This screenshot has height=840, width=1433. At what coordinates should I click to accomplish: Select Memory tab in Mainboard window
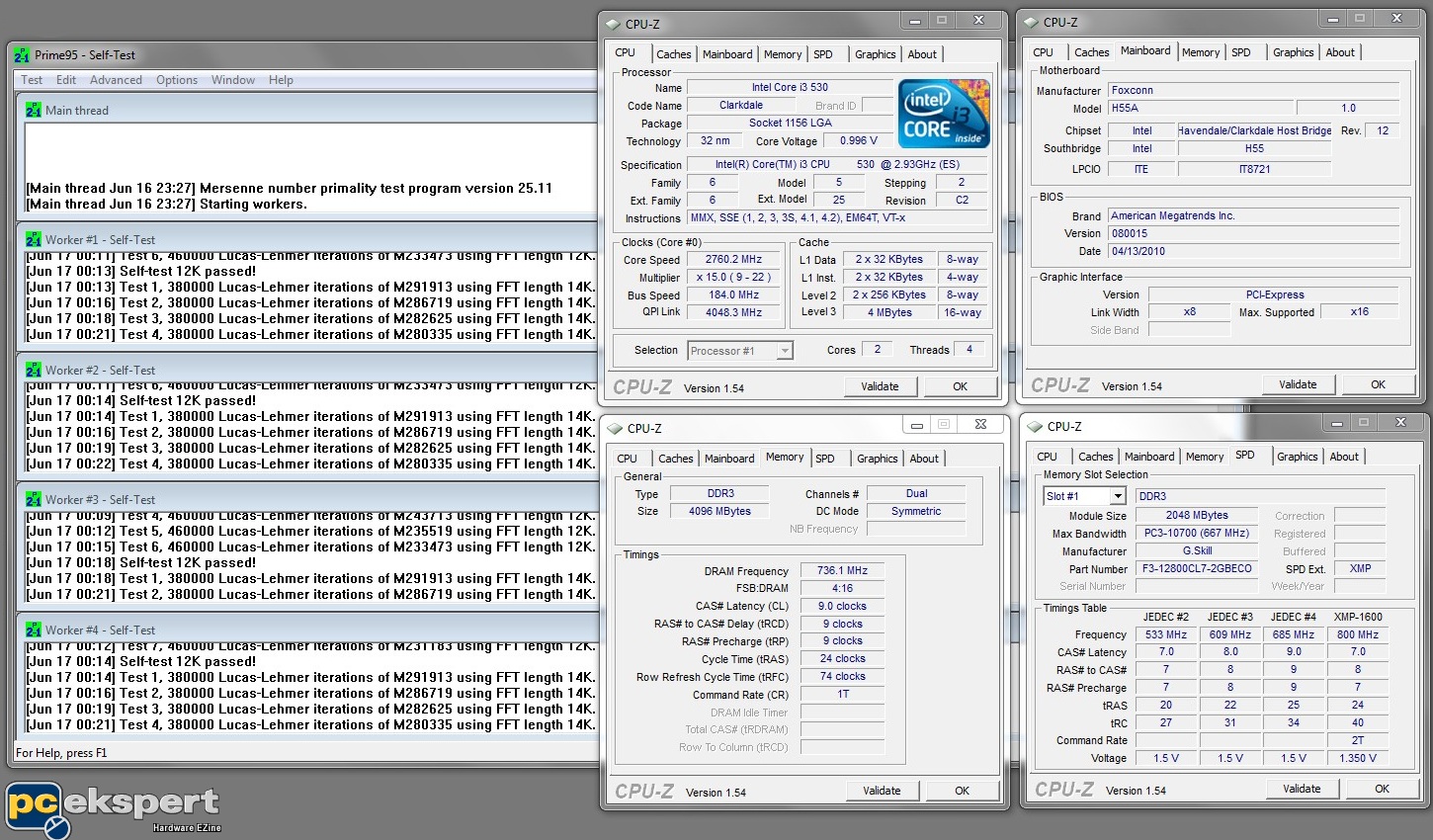point(1201,52)
